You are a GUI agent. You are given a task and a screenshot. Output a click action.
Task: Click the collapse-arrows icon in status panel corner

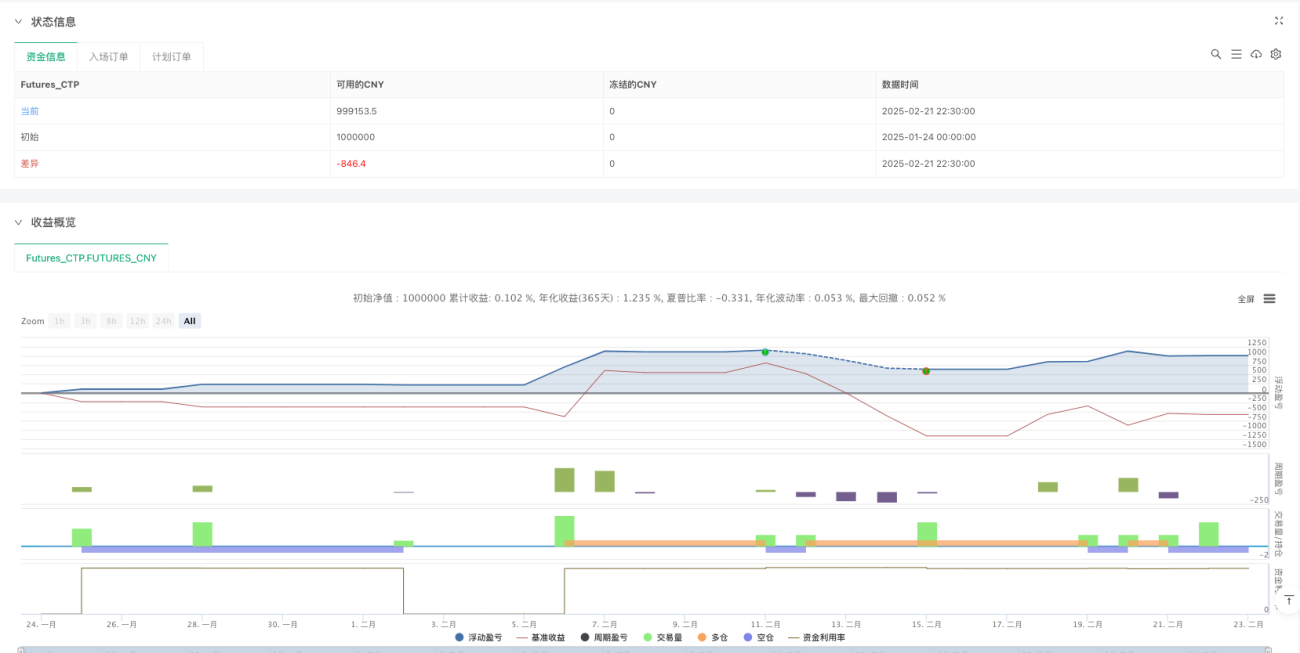point(1279,20)
